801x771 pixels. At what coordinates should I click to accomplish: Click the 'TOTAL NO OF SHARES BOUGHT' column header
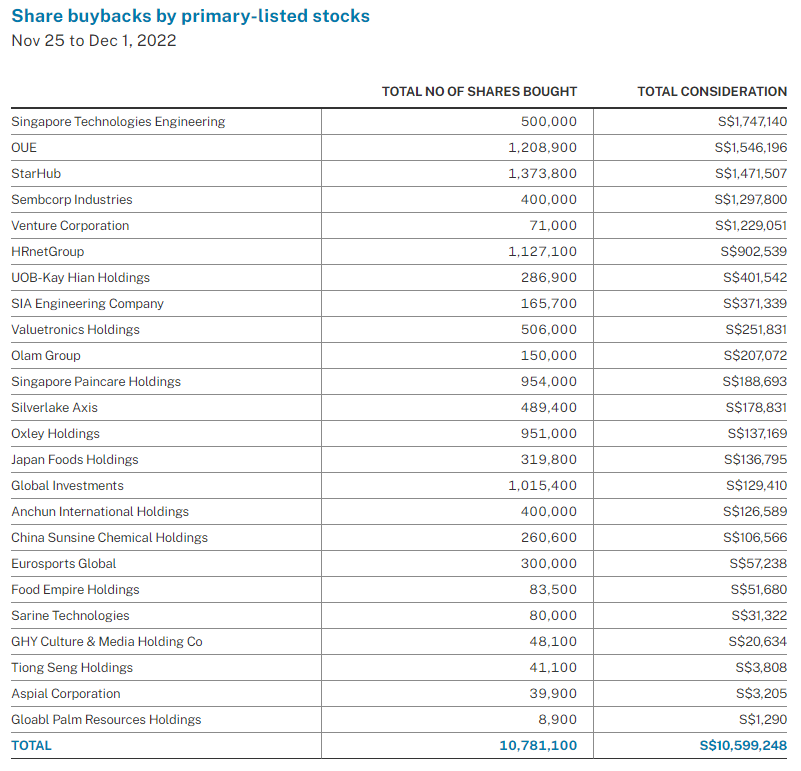479,91
